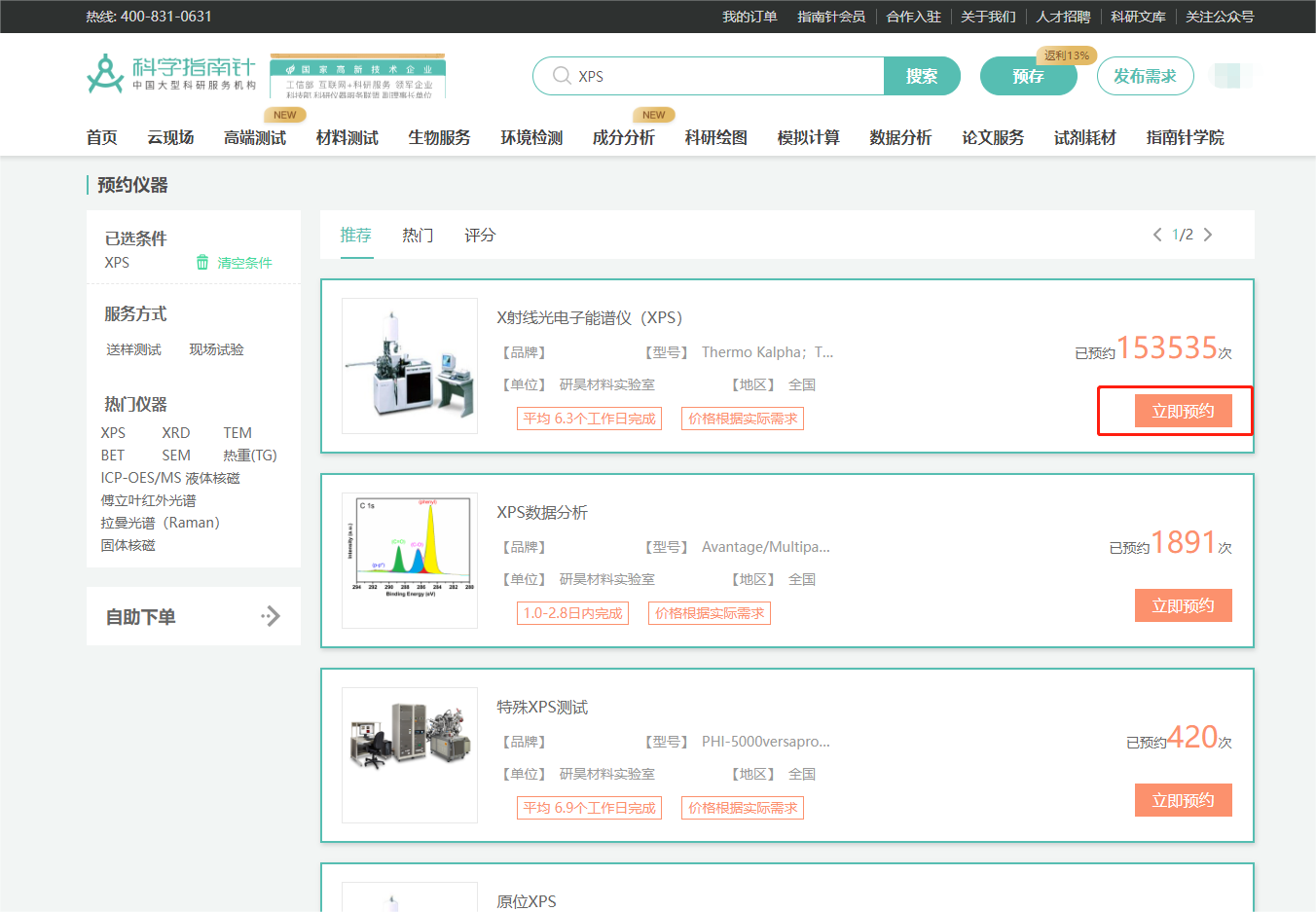The width and height of the screenshot is (1316, 912).
Task: Switch to the 热门 tab
Action: [x=418, y=235]
